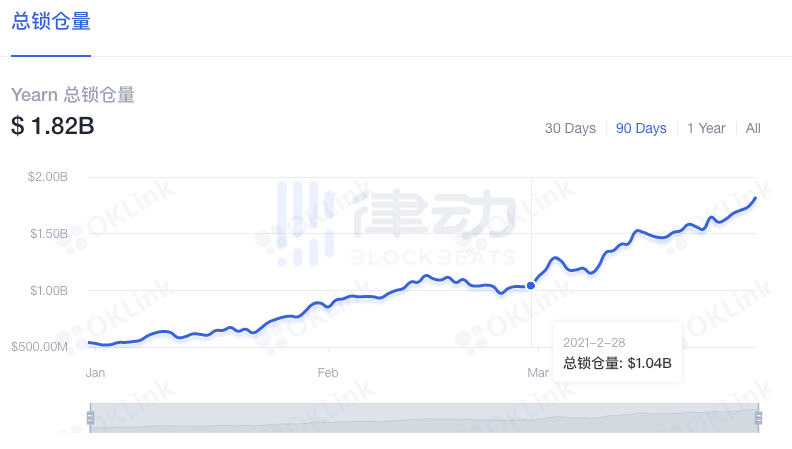
Task: Click the Mar label on x-axis
Action: tap(537, 373)
